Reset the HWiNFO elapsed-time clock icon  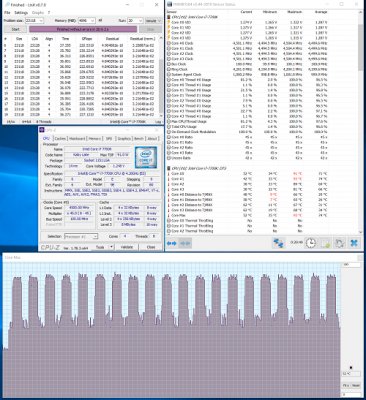[x=311, y=243]
